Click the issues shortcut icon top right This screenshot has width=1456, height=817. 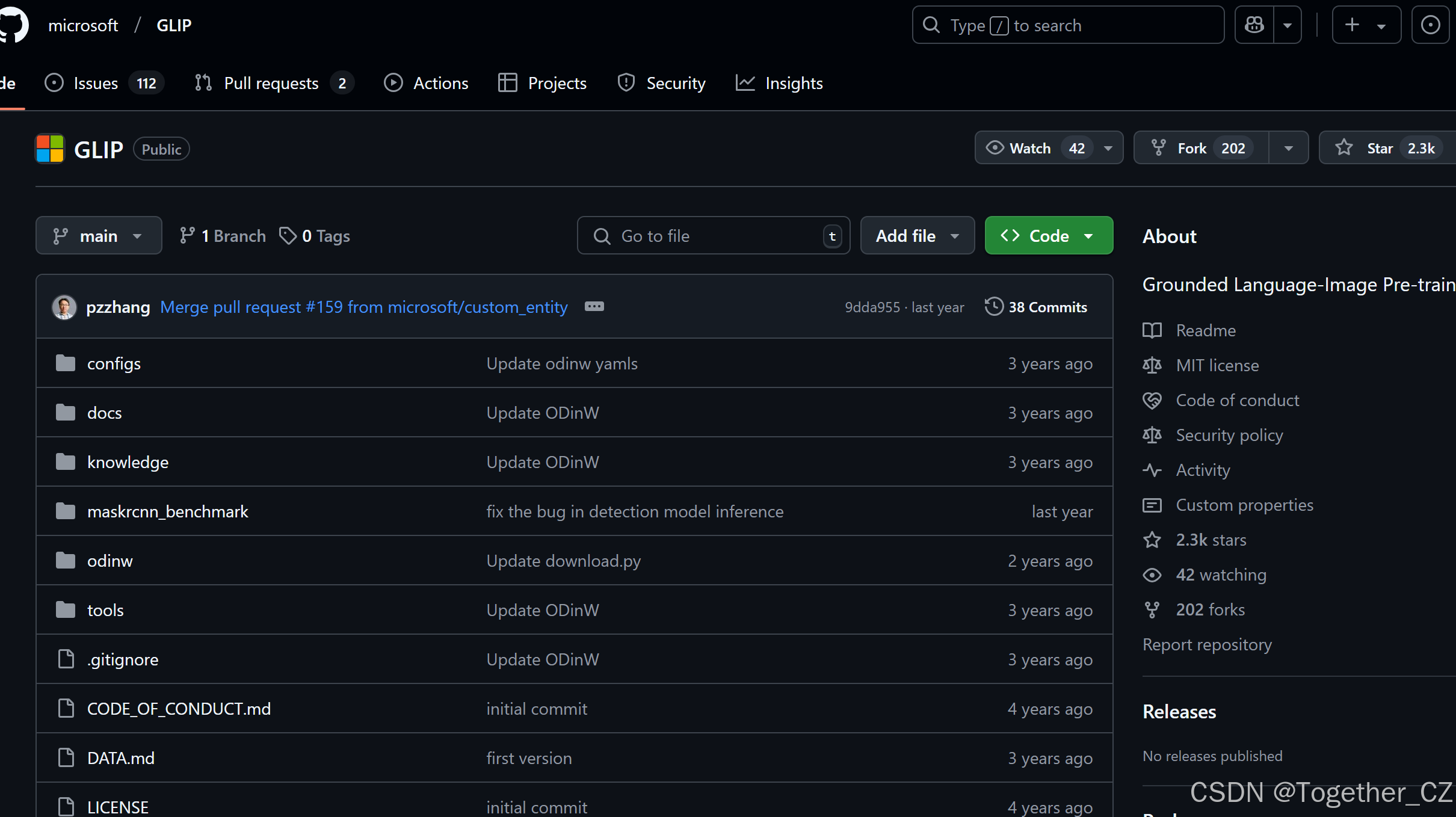(1430, 25)
